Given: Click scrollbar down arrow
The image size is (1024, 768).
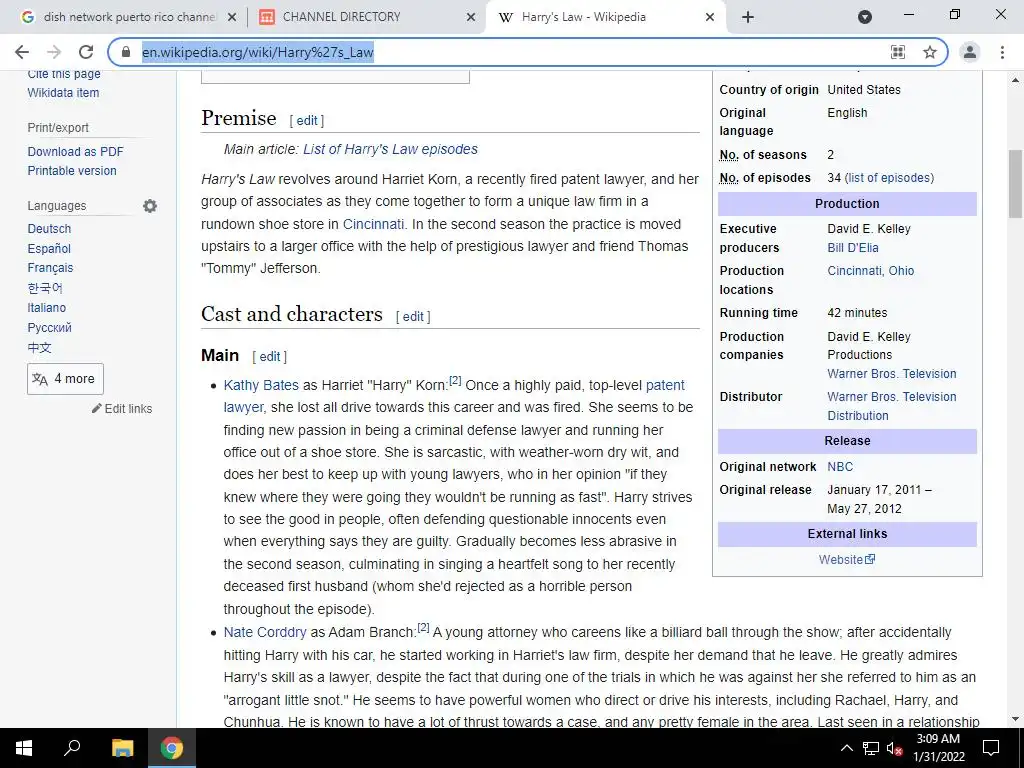Looking at the screenshot, I should [x=1015, y=720].
